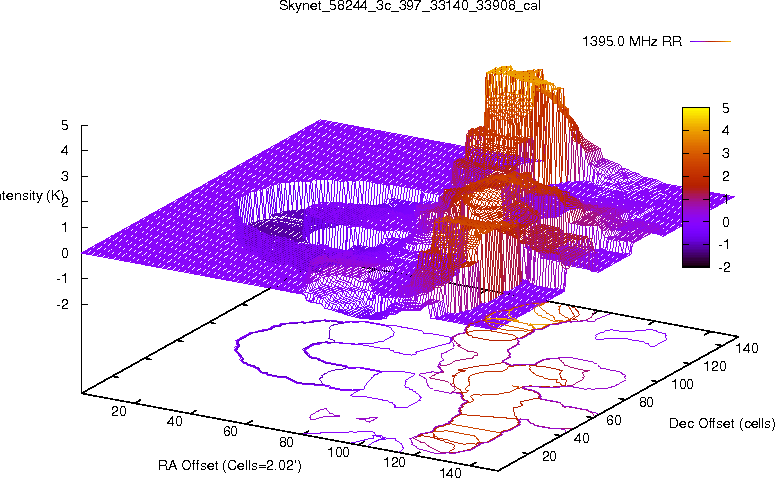The height and width of the screenshot is (478, 775).
Task: Click the -1 tick label on the colorbar
Action: [x=723, y=244]
